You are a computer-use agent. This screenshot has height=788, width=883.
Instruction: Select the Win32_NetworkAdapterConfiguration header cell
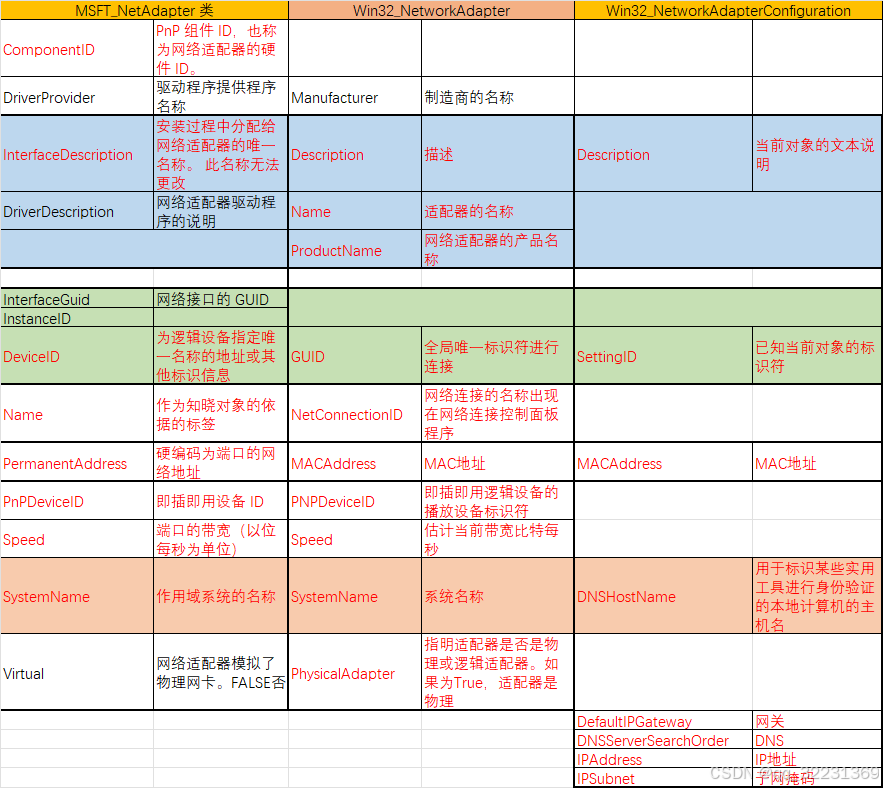728,10
